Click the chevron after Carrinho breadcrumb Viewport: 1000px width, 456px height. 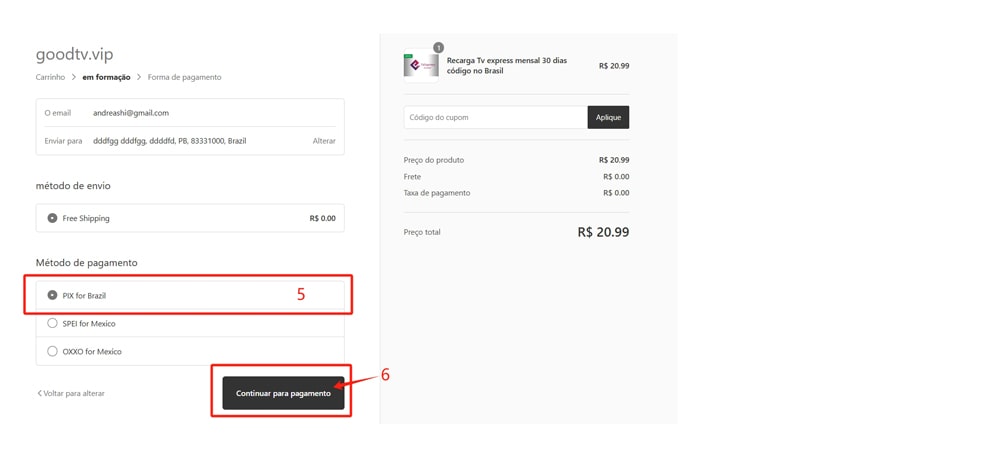tap(73, 77)
